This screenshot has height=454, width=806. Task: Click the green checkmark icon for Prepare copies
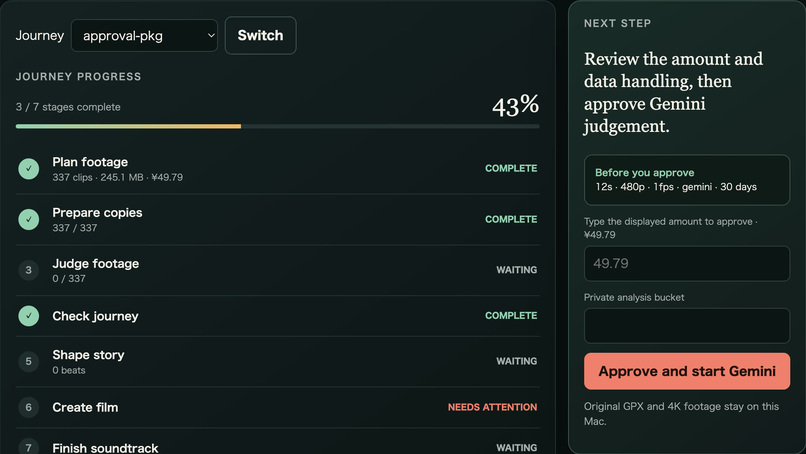pyautogui.click(x=29, y=220)
